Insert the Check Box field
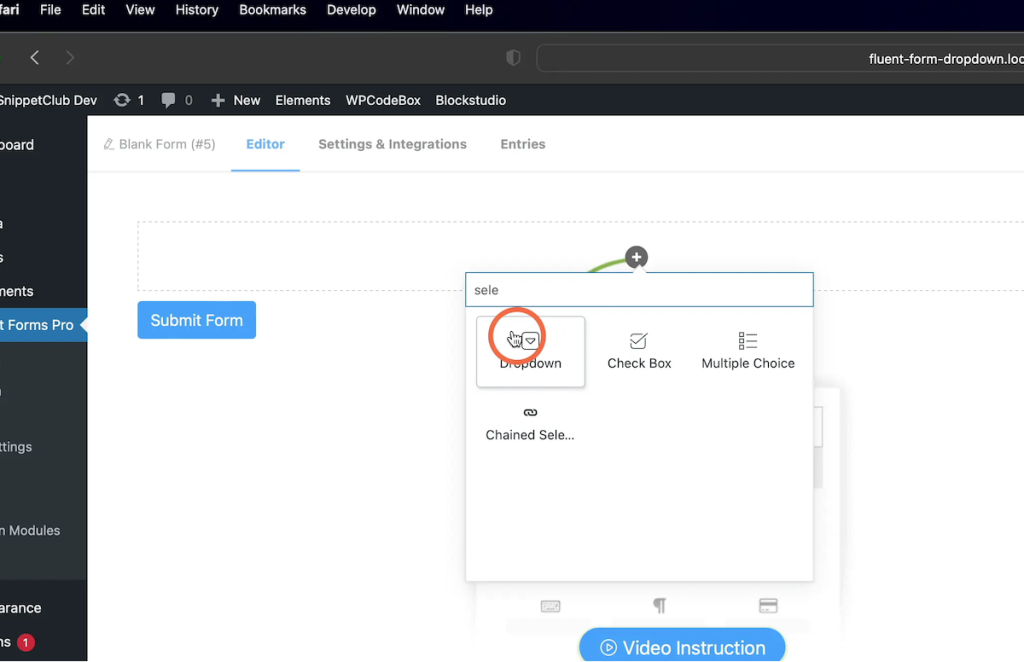 (x=639, y=352)
